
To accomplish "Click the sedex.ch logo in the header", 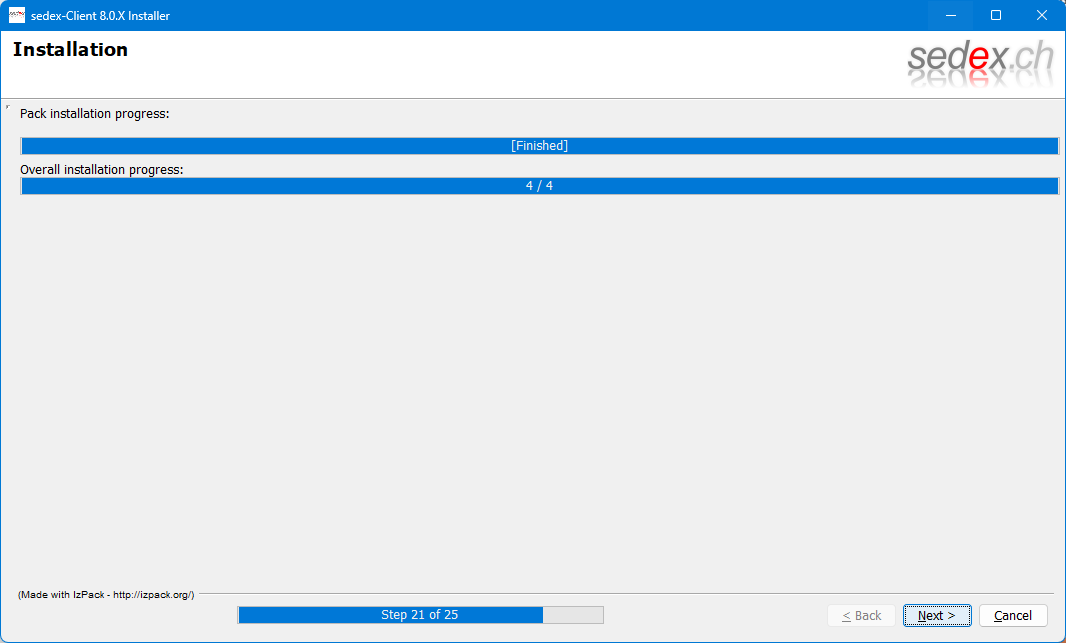I will tap(980, 62).
